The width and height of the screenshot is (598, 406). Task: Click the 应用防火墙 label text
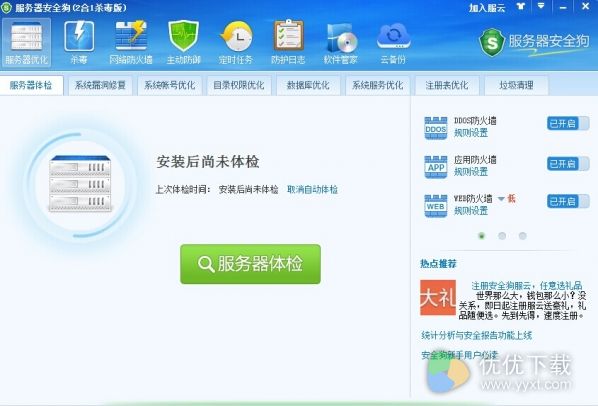[x=475, y=160]
